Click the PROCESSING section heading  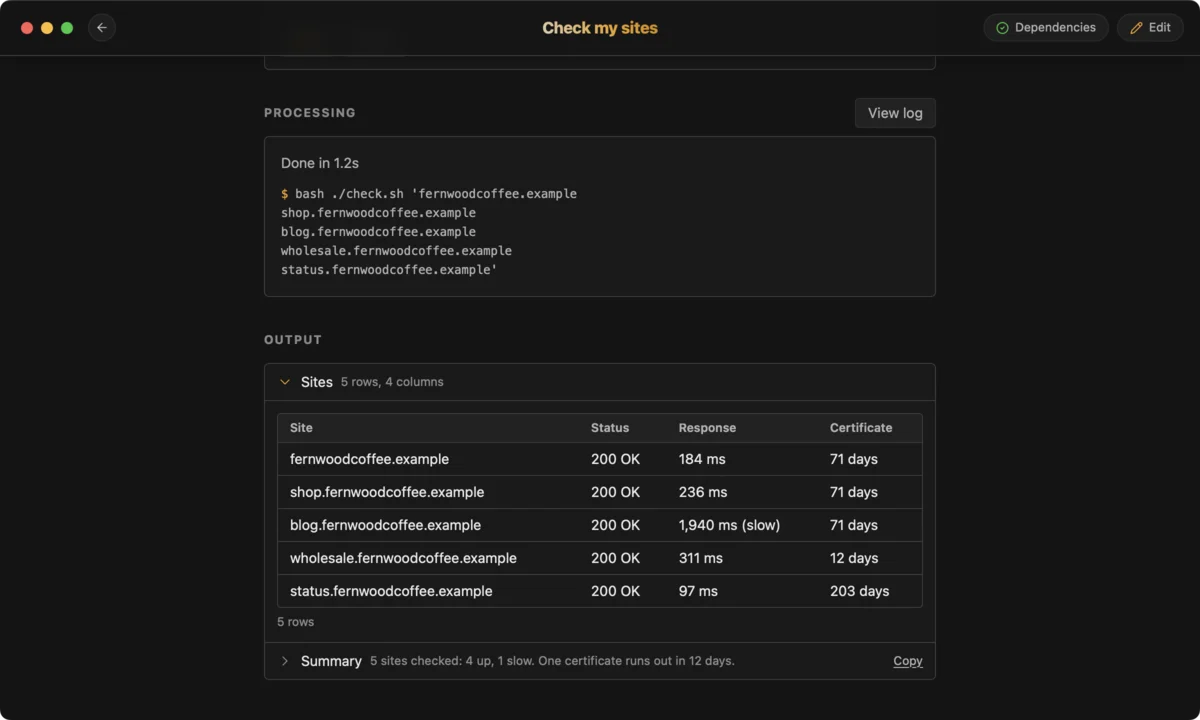(310, 113)
